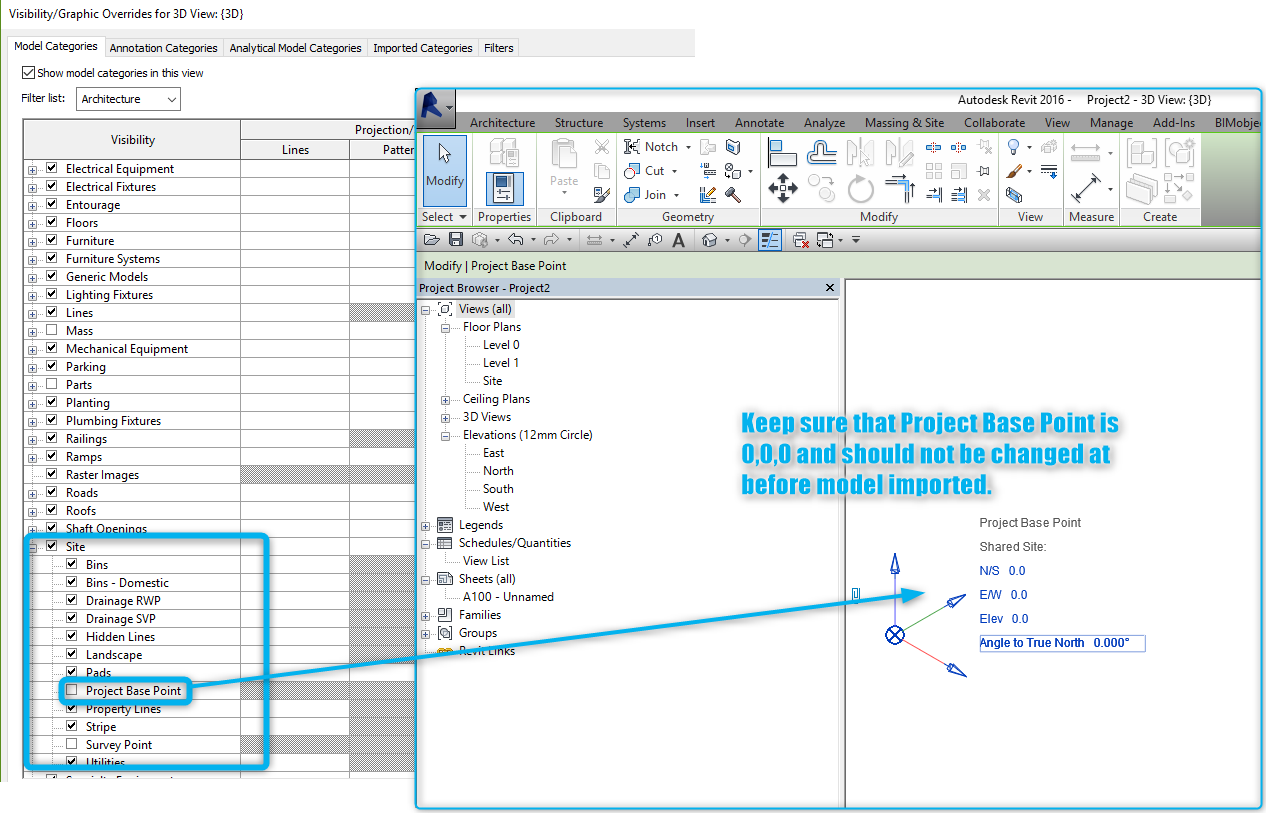Click the Hide in View light bulb icon
The height and width of the screenshot is (813, 1266).
[1014, 147]
